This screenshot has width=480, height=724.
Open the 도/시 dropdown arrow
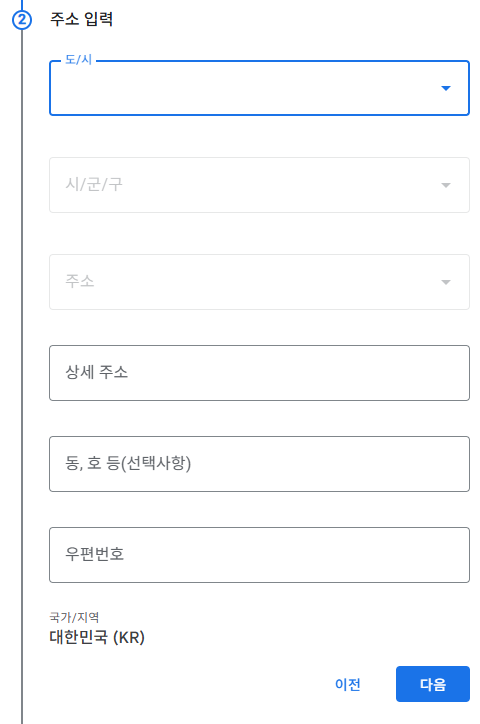tap(445, 88)
